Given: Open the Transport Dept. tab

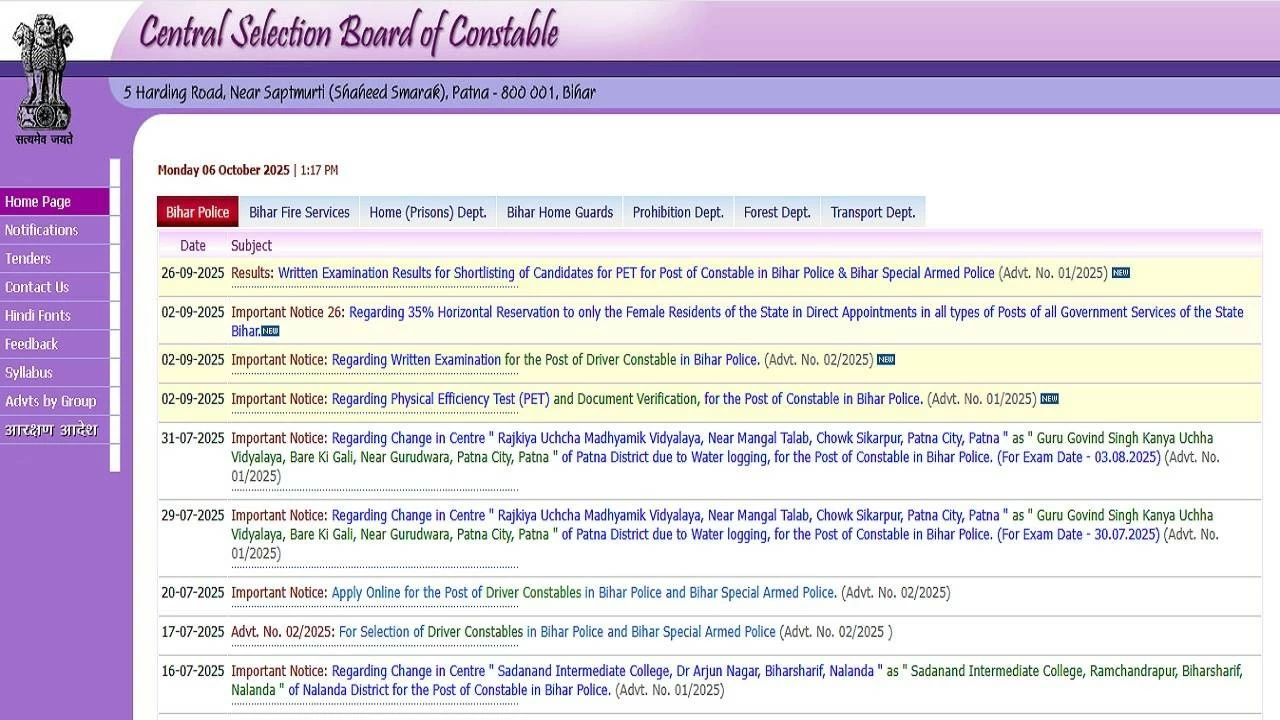Looking at the screenshot, I should pos(872,212).
